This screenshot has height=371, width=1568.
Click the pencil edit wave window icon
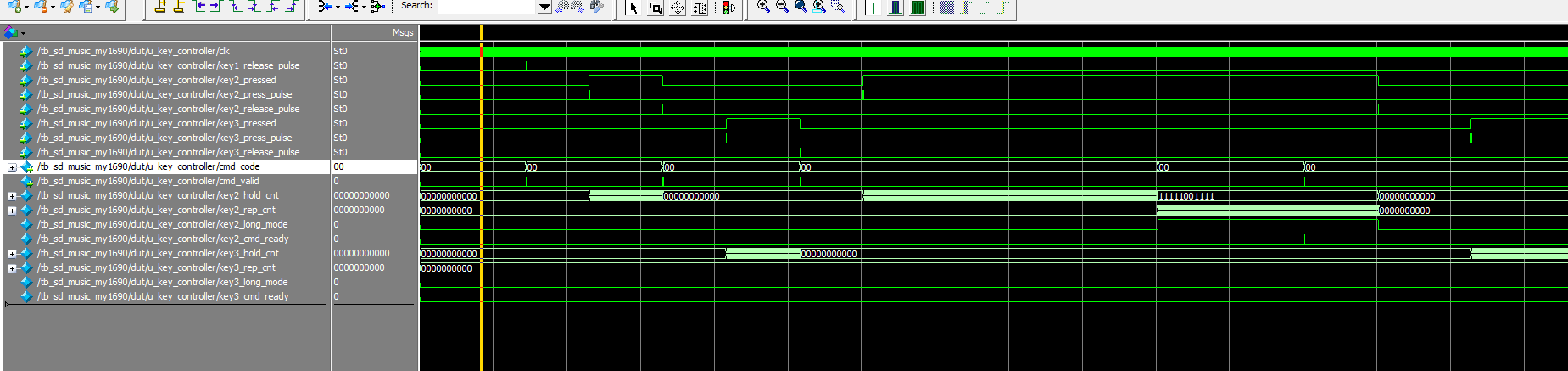(x=65, y=7)
